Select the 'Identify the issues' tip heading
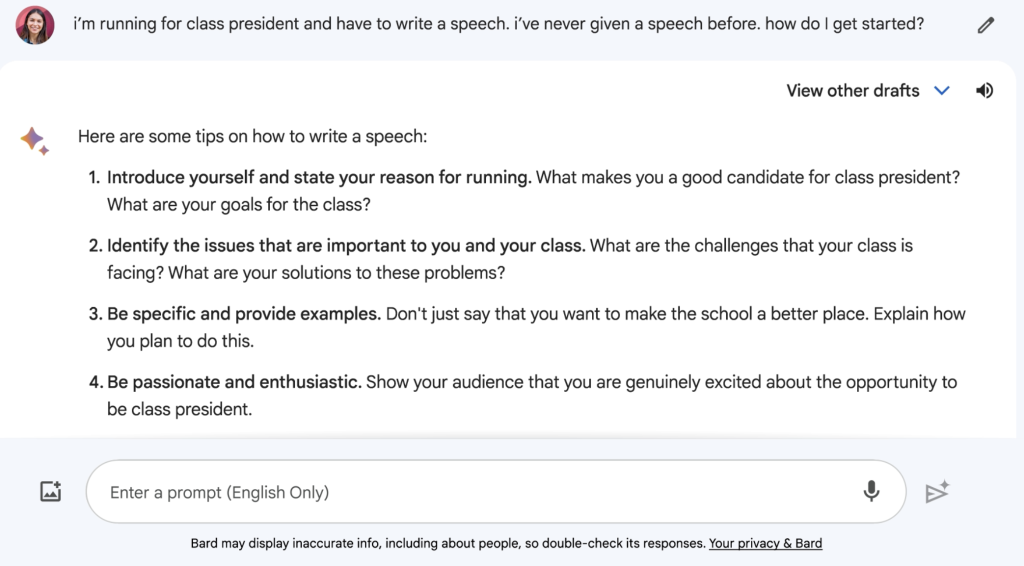 (346, 245)
